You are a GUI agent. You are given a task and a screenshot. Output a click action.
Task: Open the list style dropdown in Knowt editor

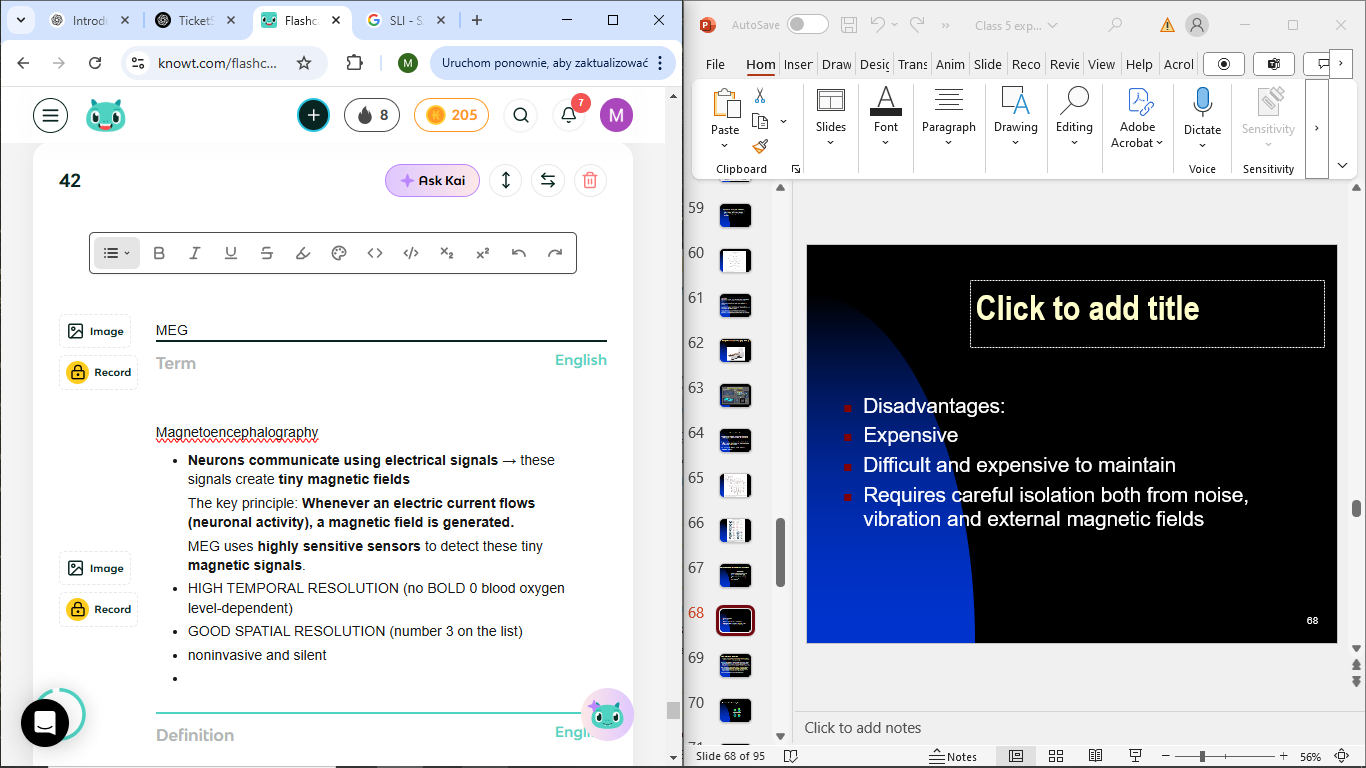coord(117,253)
